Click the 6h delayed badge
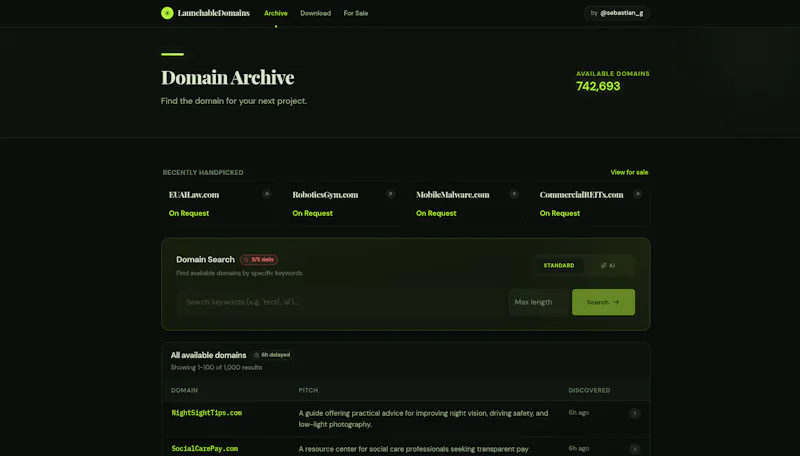800x456 pixels. tap(272, 355)
